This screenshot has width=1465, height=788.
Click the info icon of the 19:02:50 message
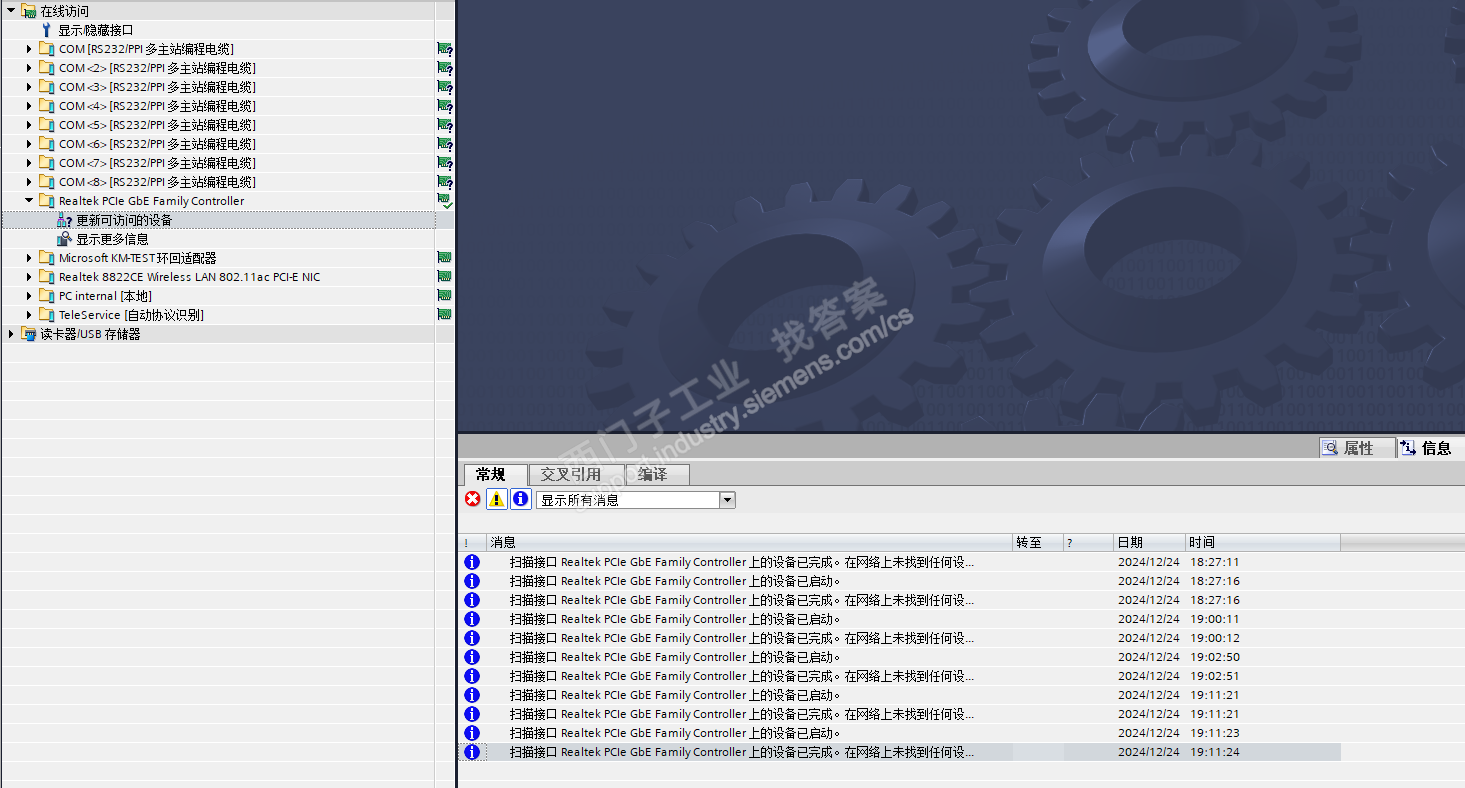472,657
